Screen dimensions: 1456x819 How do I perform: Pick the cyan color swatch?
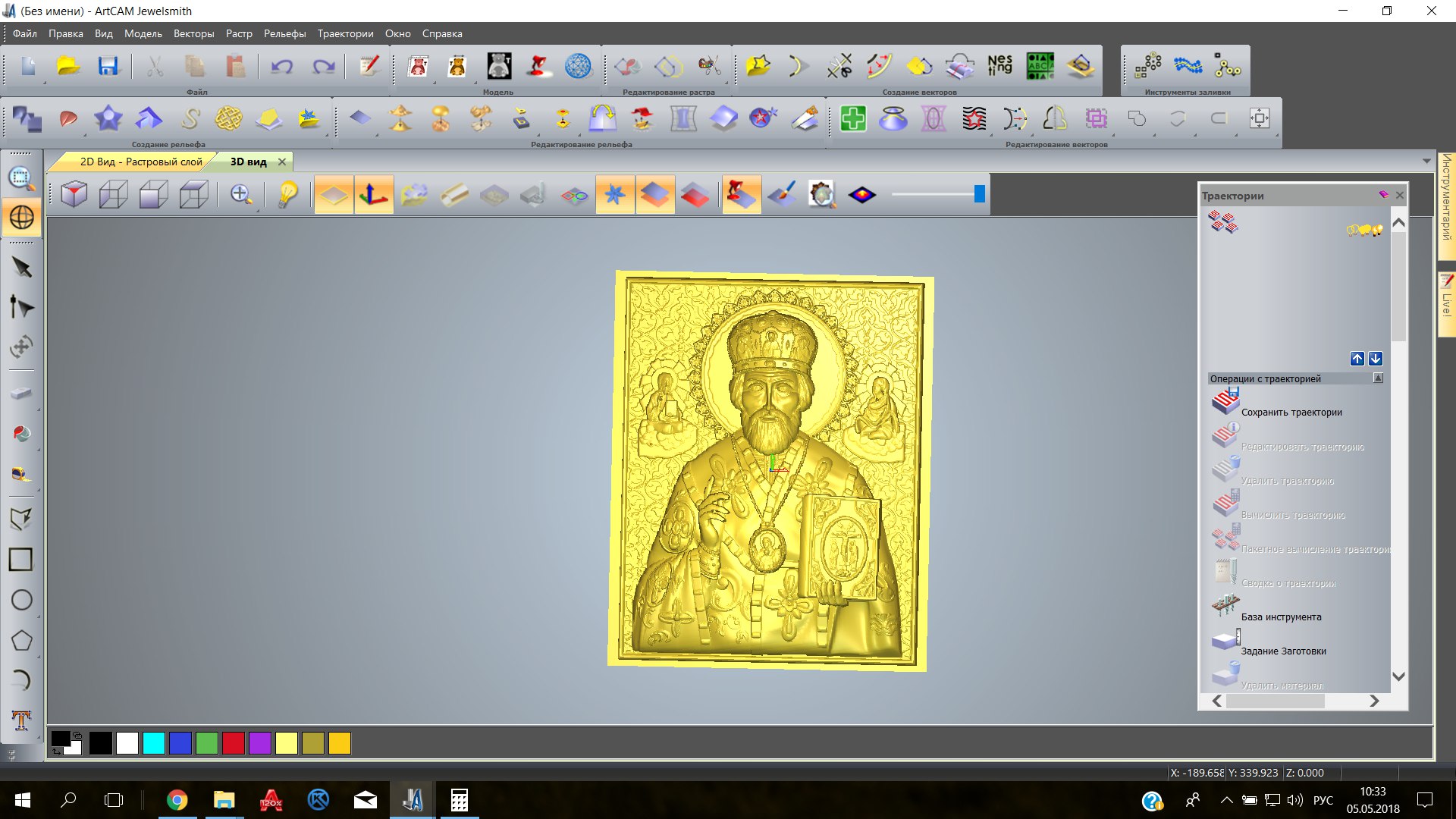click(x=154, y=743)
